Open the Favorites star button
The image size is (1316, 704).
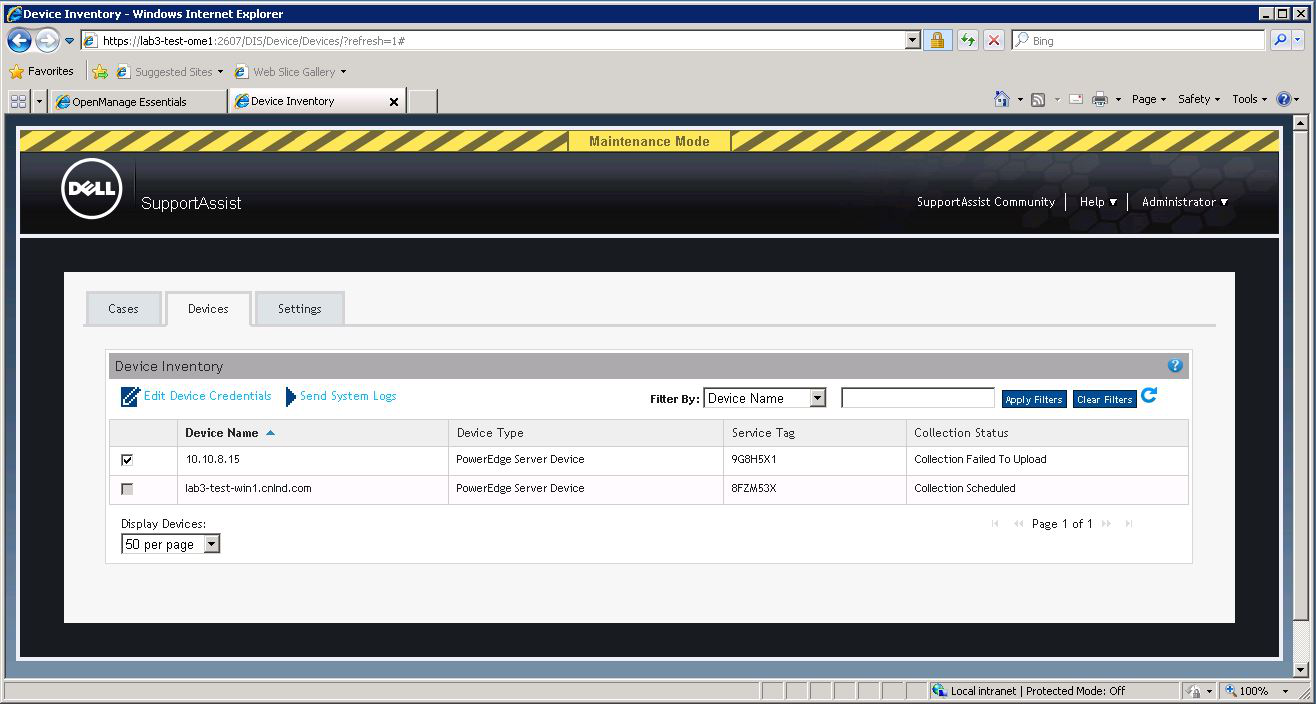tap(42, 71)
